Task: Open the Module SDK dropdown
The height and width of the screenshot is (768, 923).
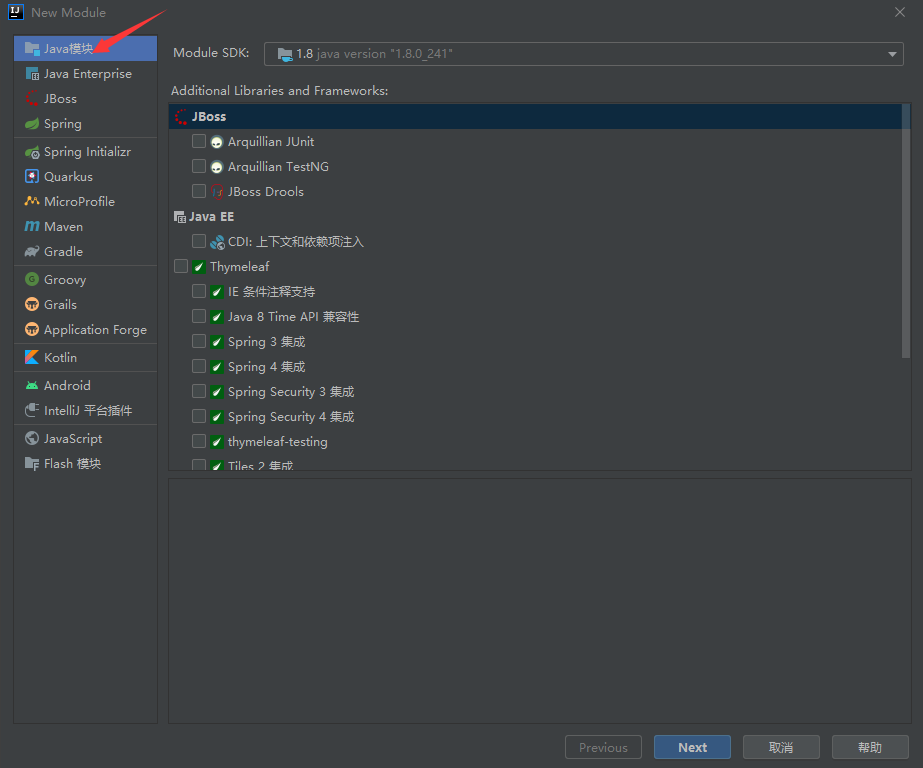Action: 583,54
